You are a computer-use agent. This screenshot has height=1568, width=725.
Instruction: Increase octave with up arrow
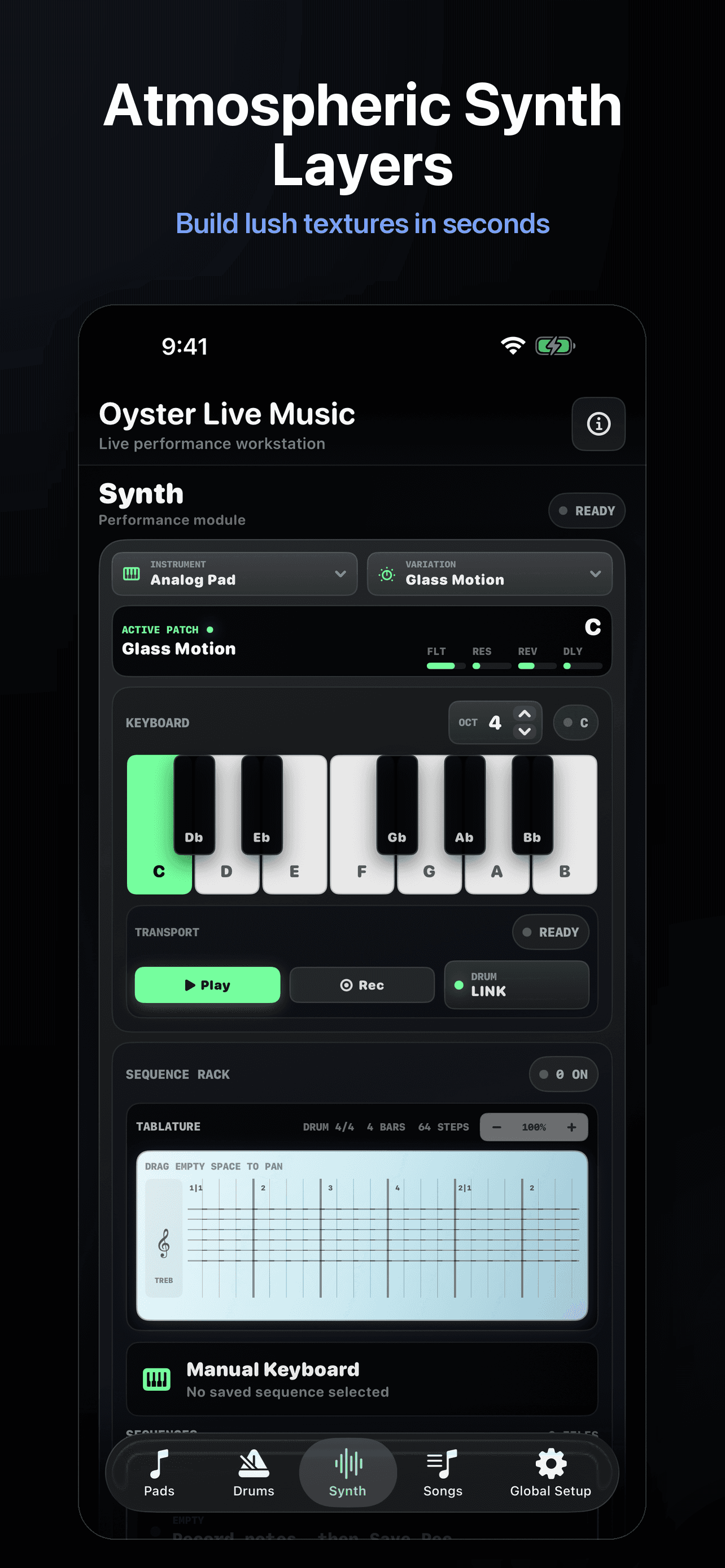(524, 714)
